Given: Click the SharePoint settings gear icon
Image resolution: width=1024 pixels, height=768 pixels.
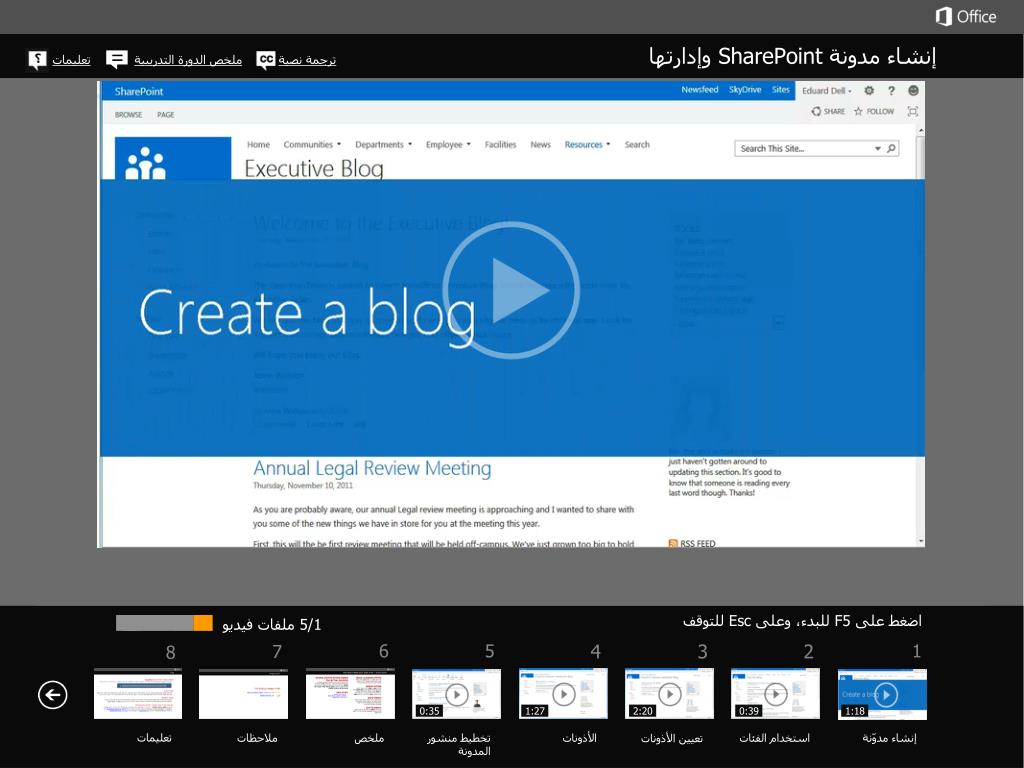Looking at the screenshot, I should [869, 91].
